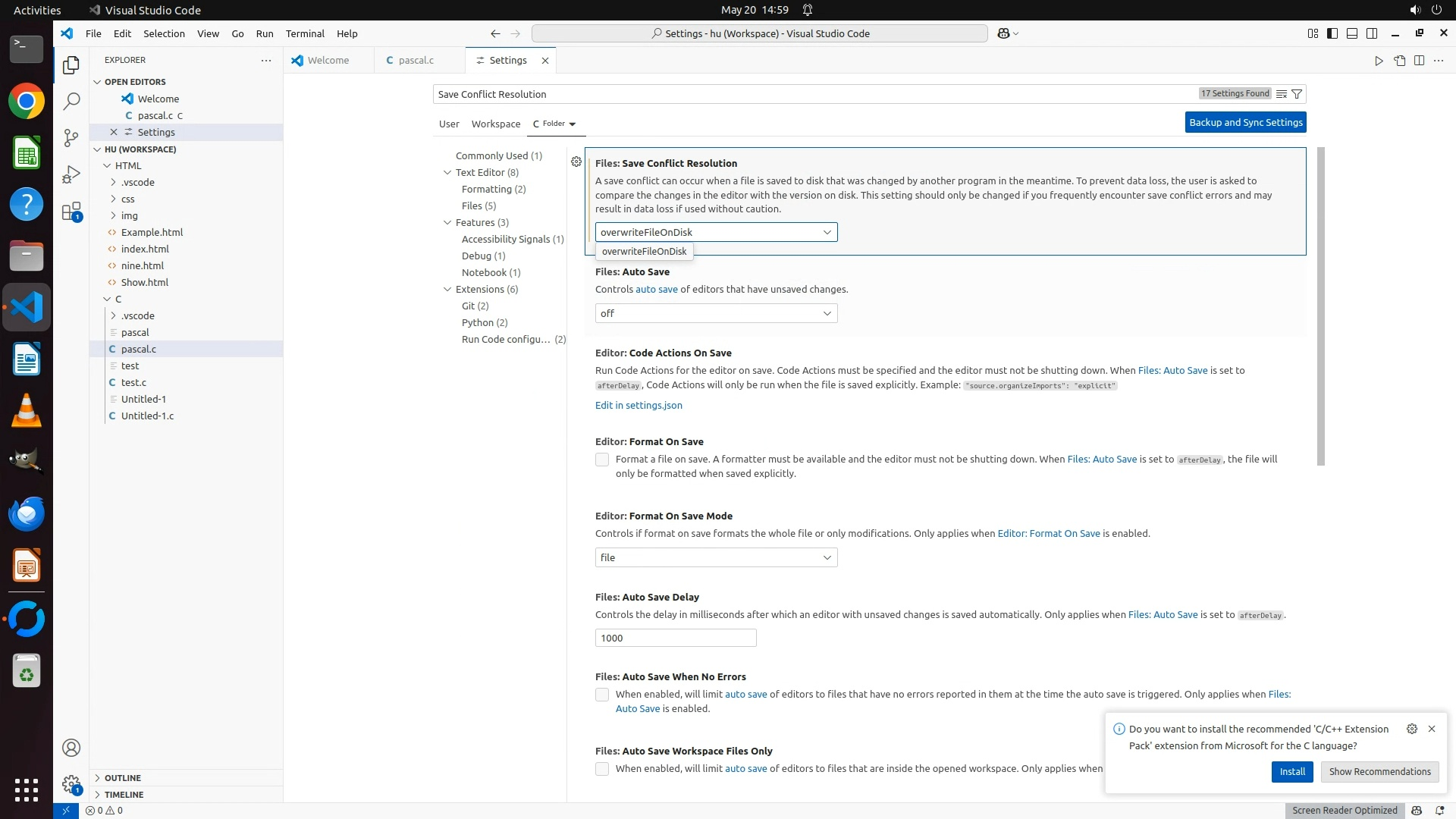Screen dimensions: 1456x819
Task: Open the Search view in activity bar
Action: pos(71,101)
